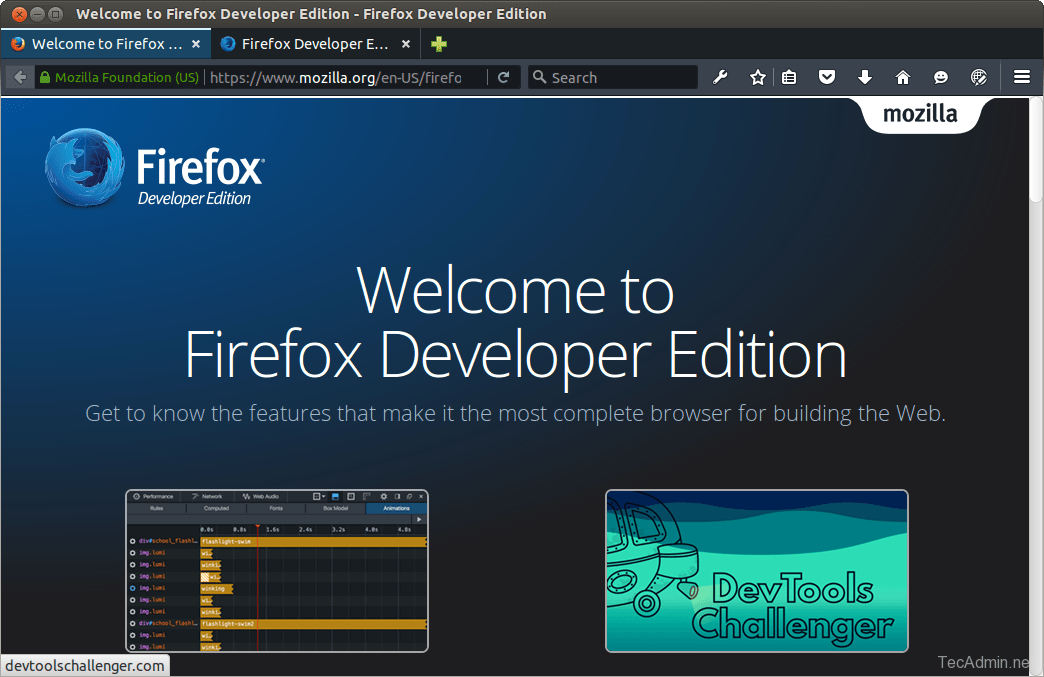Click the globe toolbar icon next to the smiley

point(979,77)
